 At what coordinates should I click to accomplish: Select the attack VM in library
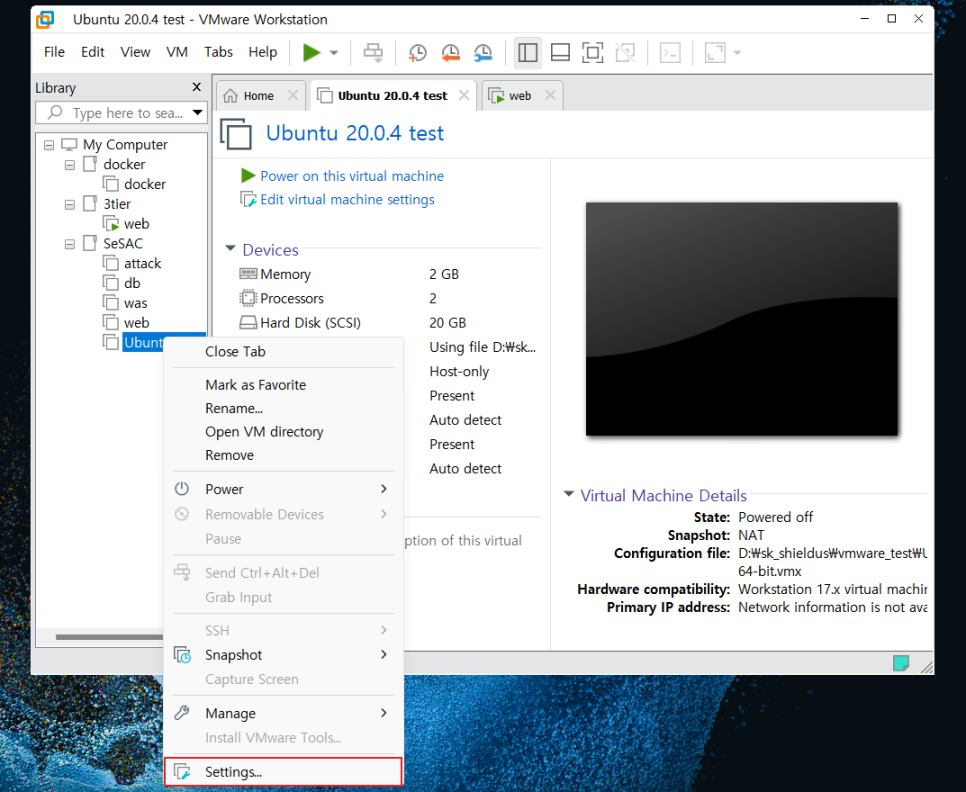132,264
